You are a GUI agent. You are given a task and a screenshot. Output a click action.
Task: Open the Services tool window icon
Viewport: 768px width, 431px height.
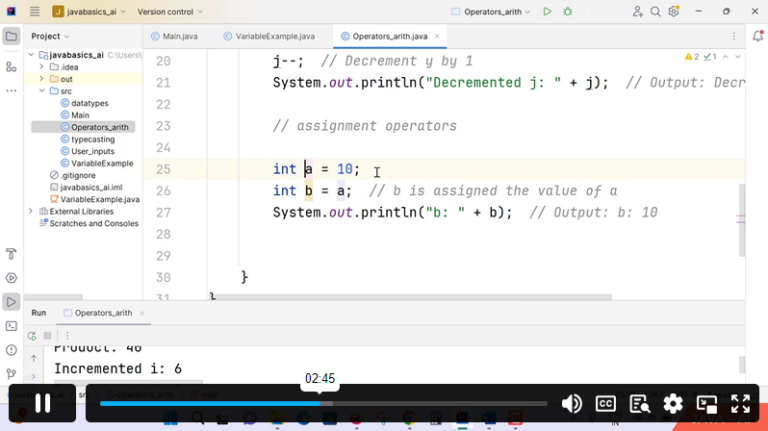[x=11, y=278]
